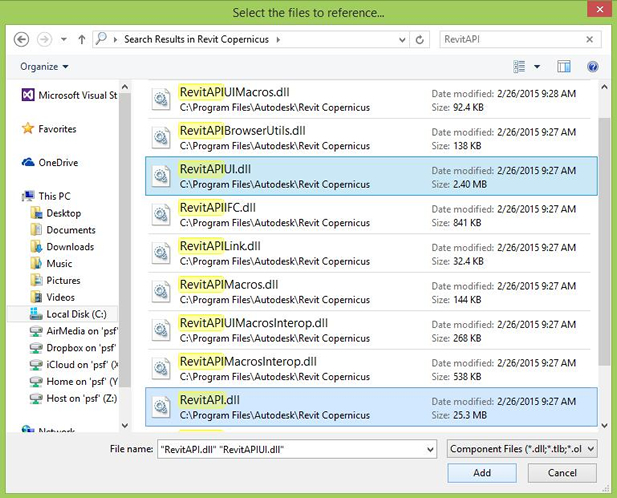
Task: Click the RevitAPIUIMacrosInterop.dll file icon
Action: coord(161,330)
